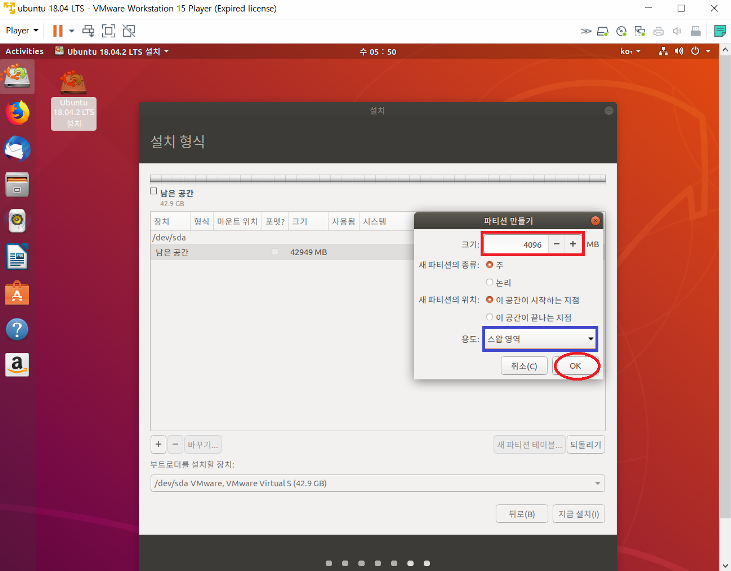Viewport: 731px width, 571px height.
Task: Expand the VMware devices chevron
Action: [586, 31]
